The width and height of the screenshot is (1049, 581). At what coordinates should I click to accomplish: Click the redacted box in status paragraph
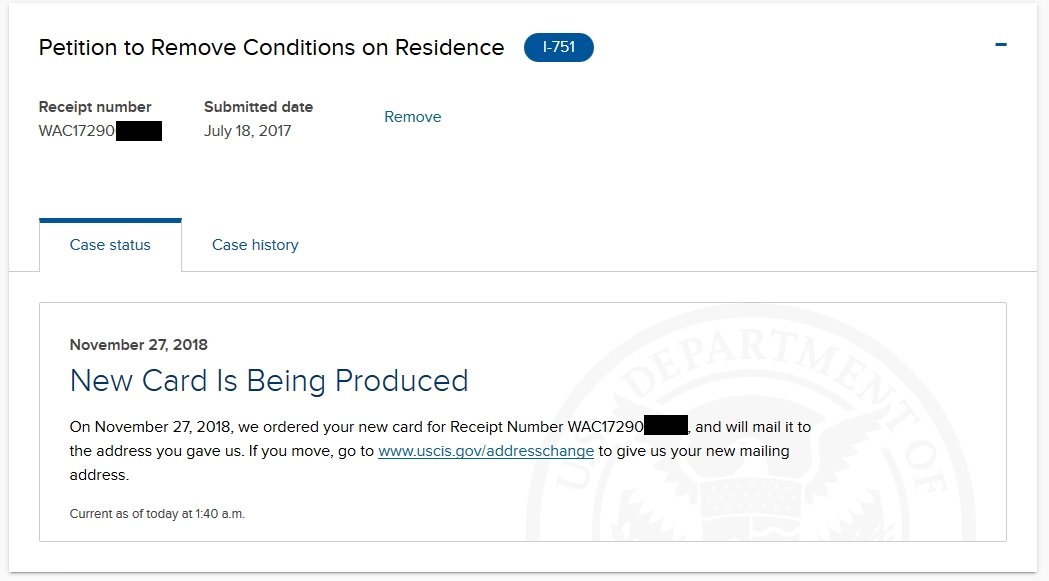tap(666, 426)
